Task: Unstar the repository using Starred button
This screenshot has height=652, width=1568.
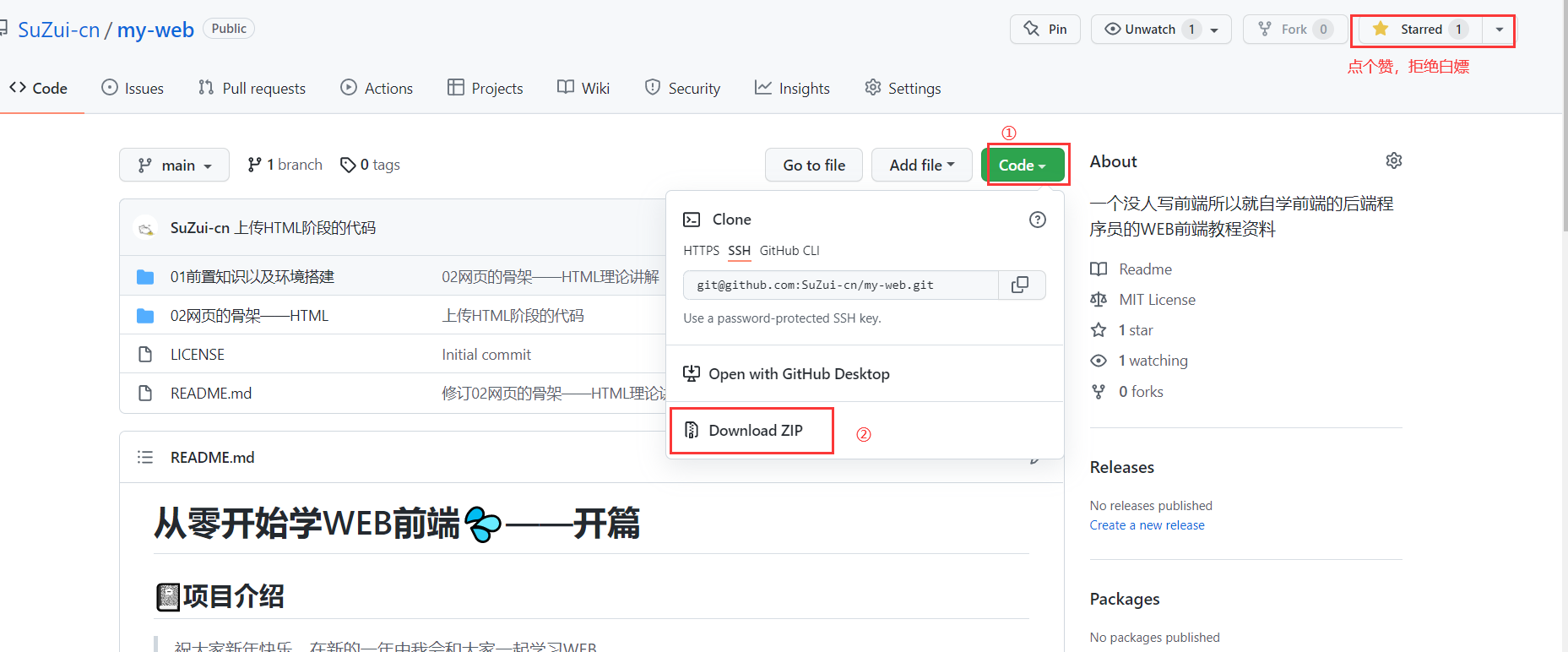Action: click(x=1420, y=30)
